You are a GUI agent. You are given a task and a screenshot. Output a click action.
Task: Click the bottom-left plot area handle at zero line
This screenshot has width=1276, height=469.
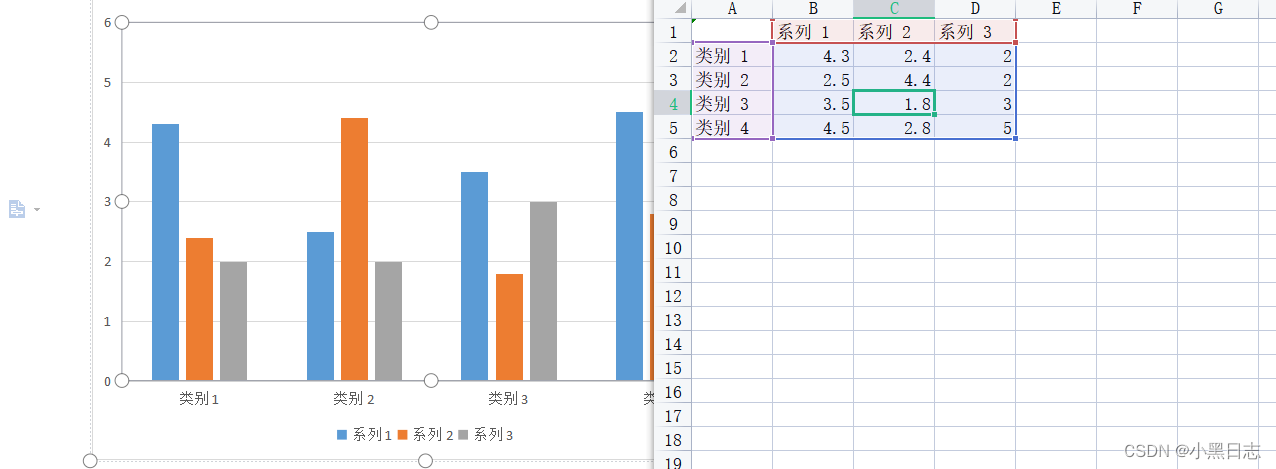[x=122, y=380]
